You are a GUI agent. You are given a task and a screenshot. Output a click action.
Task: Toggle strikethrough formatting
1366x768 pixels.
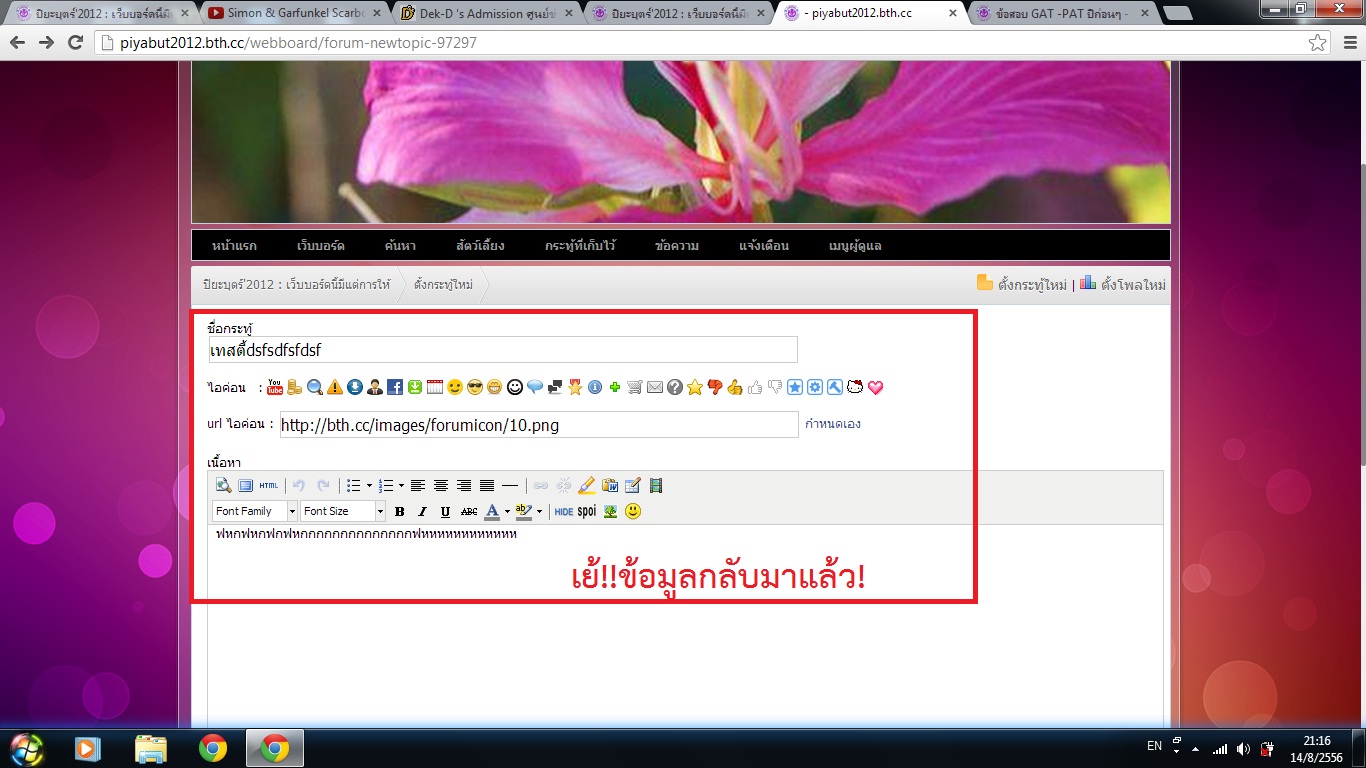(x=469, y=511)
